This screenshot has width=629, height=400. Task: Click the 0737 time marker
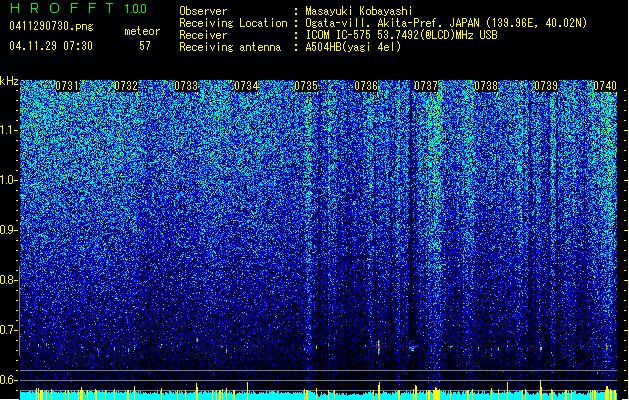pos(426,86)
